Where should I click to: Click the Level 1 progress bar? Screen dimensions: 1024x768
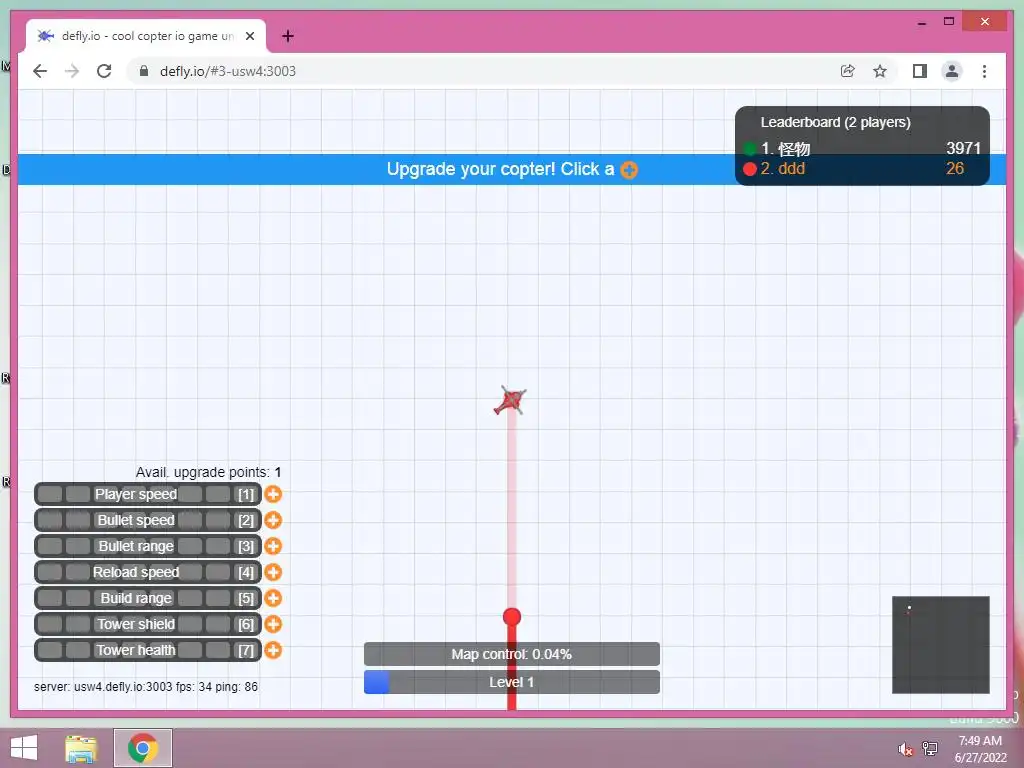511,682
